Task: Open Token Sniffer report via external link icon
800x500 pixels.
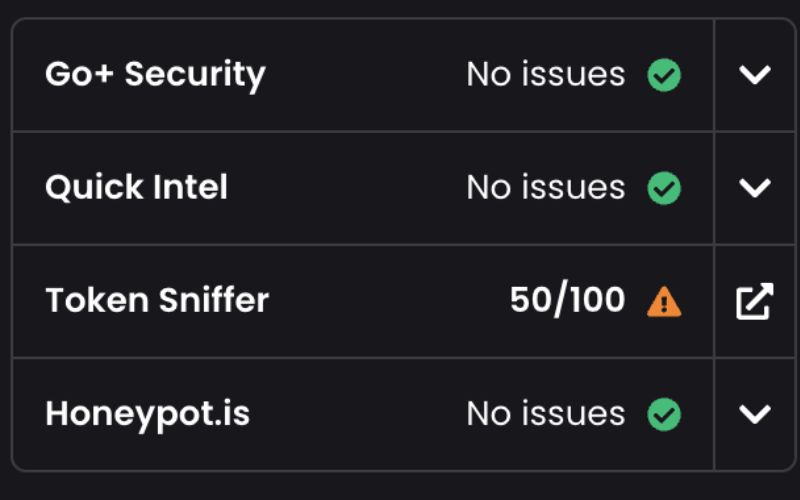Action: click(755, 301)
